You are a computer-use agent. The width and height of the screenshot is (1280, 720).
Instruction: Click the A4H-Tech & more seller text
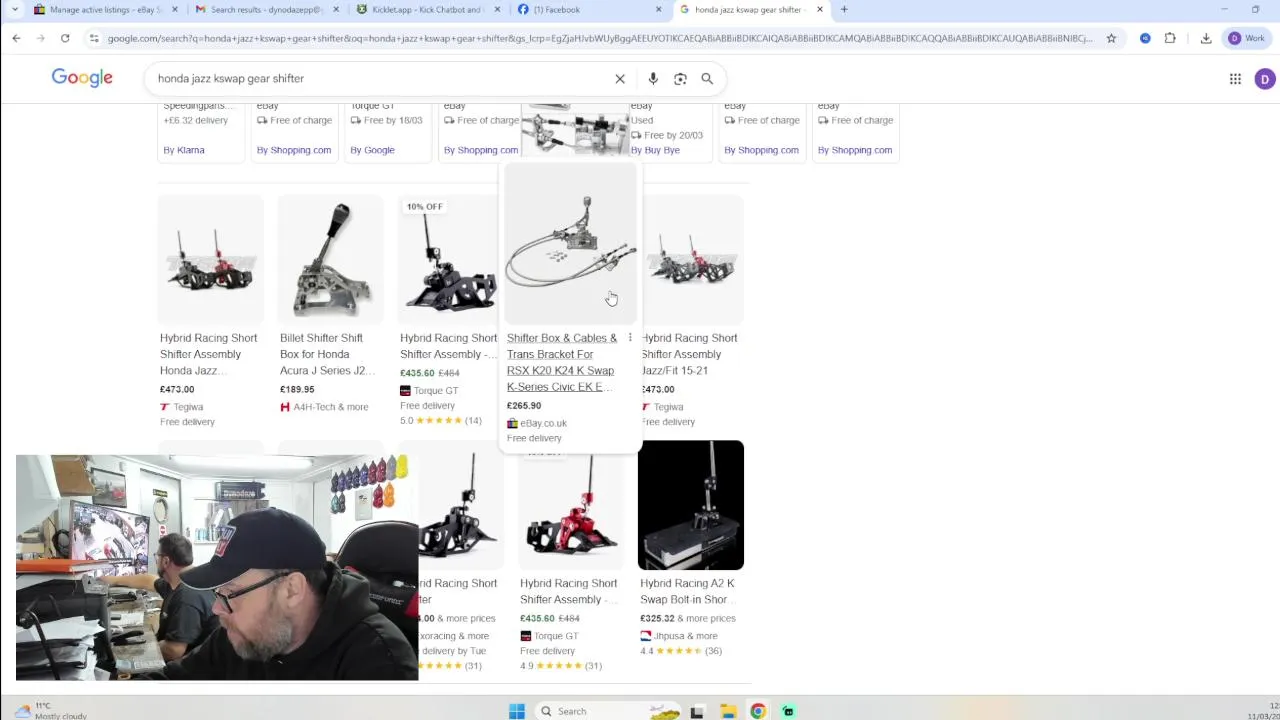pyautogui.click(x=331, y=407)
